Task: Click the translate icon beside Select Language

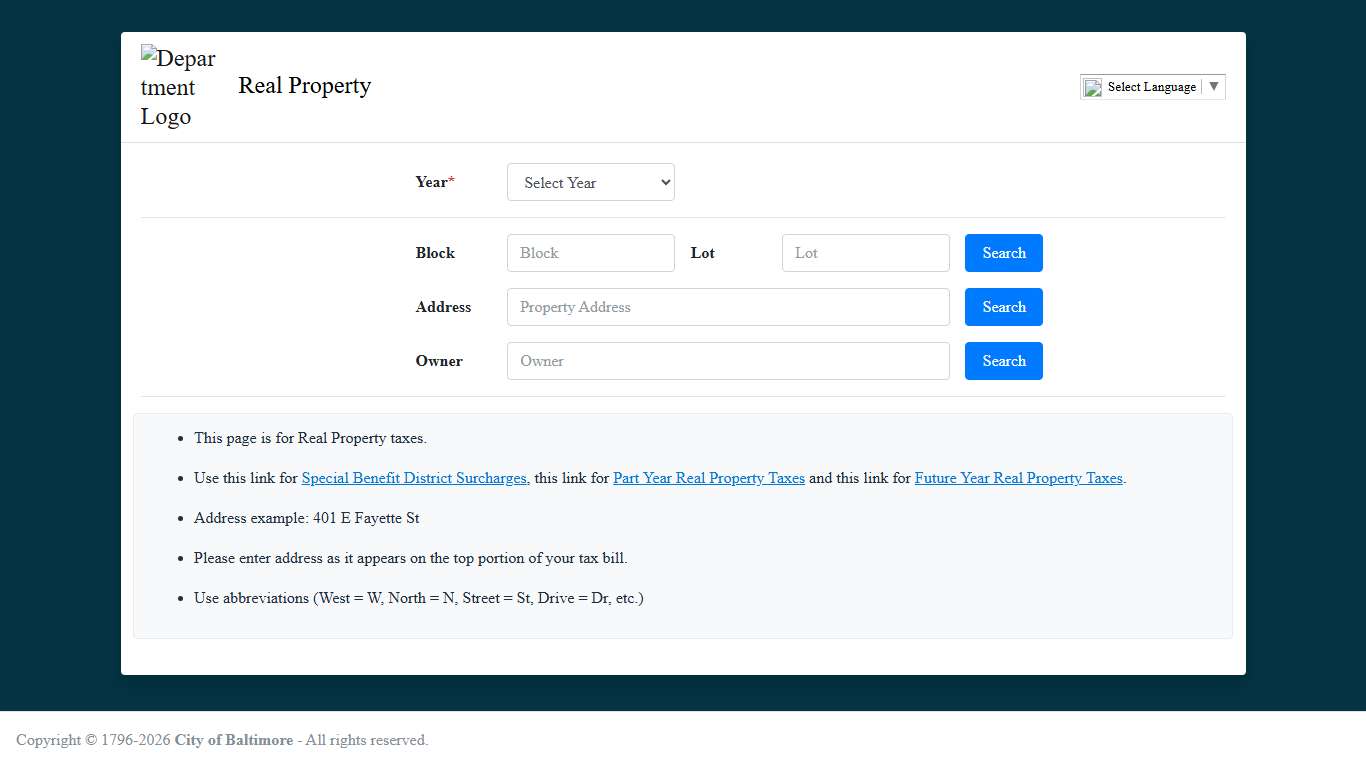Action: [1093, 88]
